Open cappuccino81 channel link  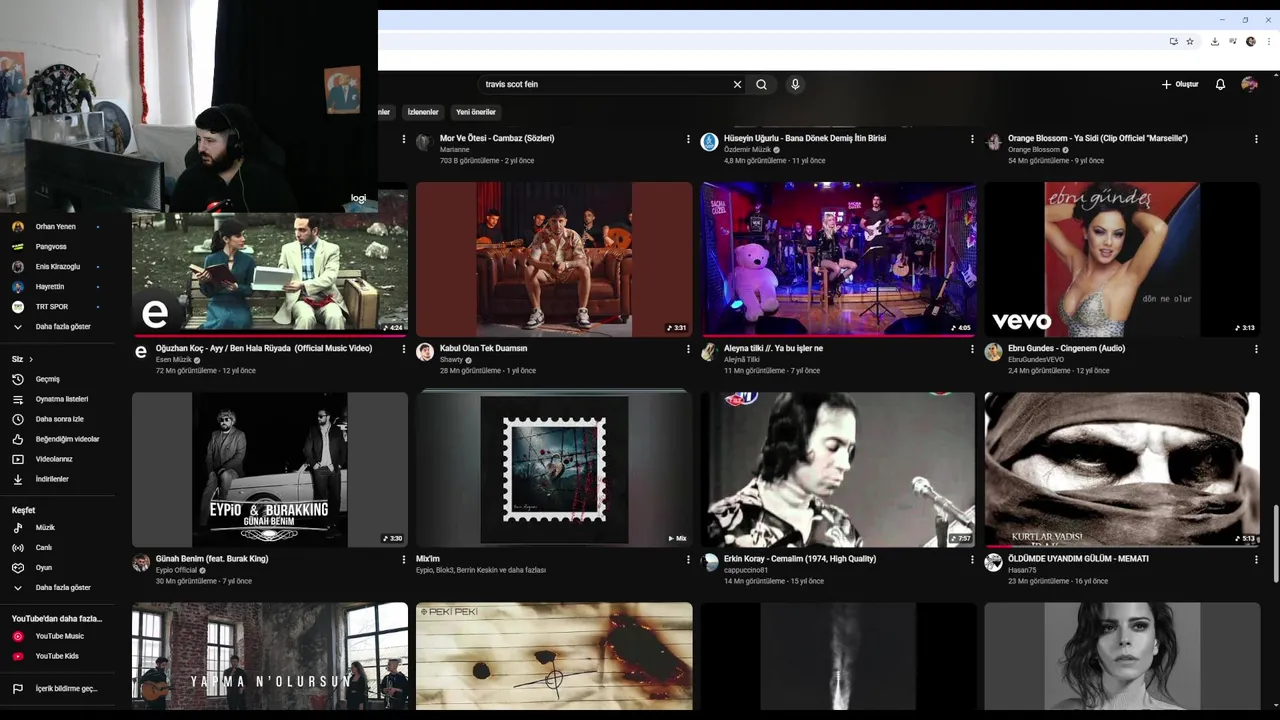coord(746,570)
